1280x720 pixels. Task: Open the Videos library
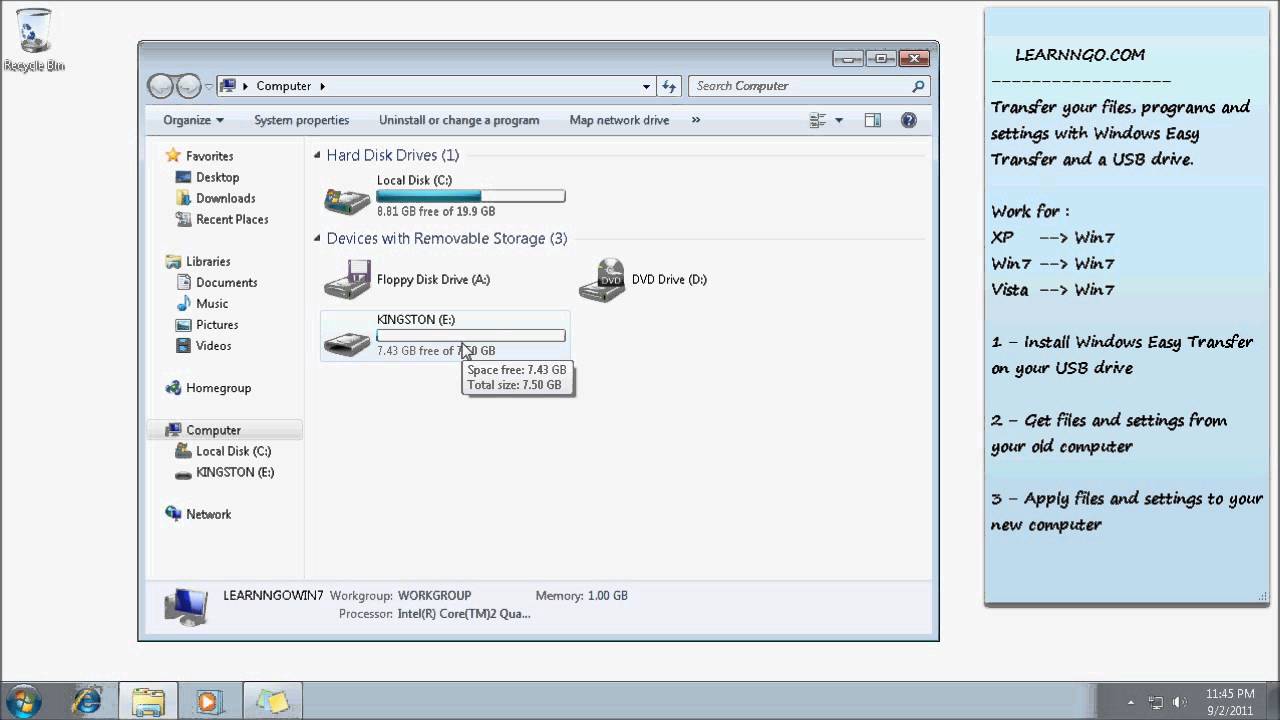204,345
